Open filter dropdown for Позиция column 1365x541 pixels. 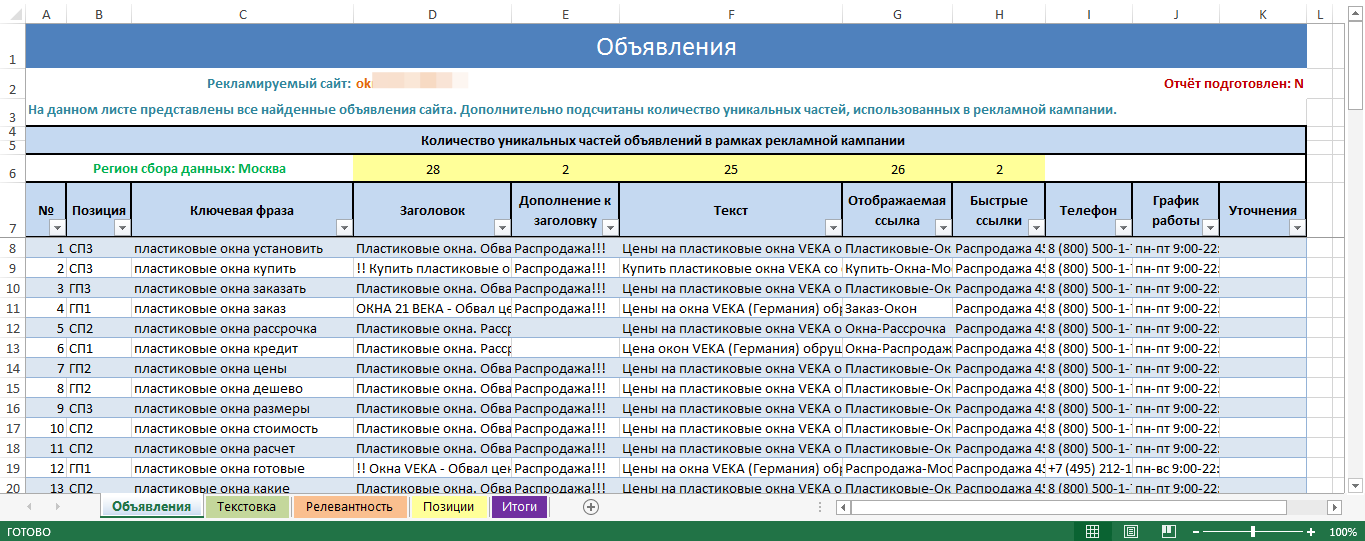click(122, 227)
